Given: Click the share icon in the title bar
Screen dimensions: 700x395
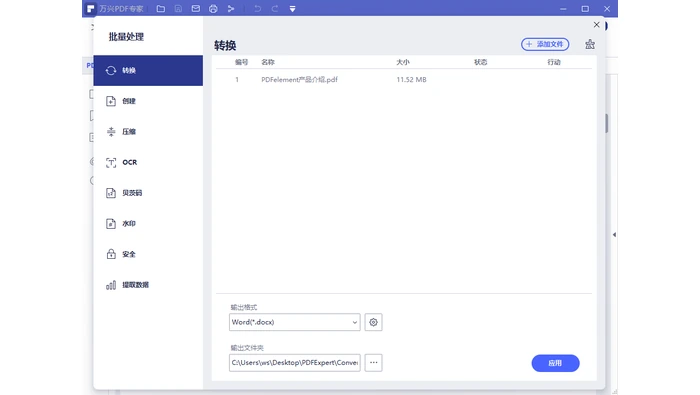Looking at the screenshot, I should [231, 8].
